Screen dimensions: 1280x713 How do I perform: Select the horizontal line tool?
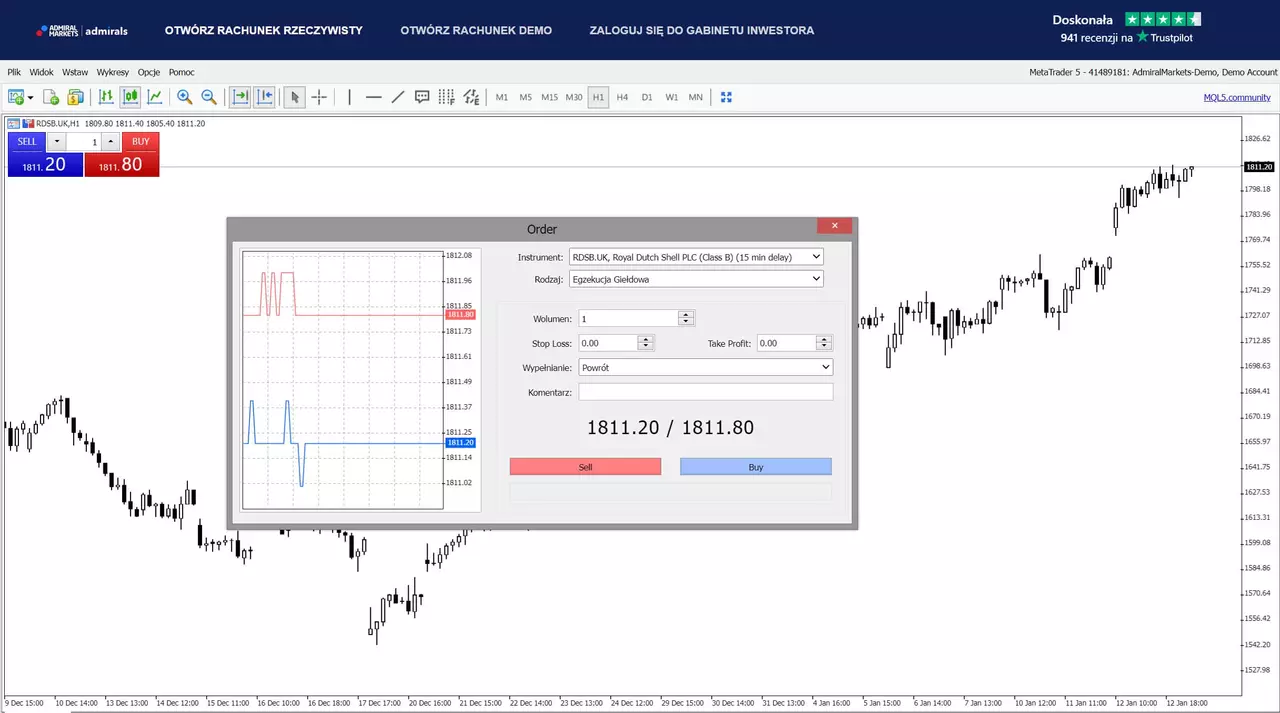373,97
